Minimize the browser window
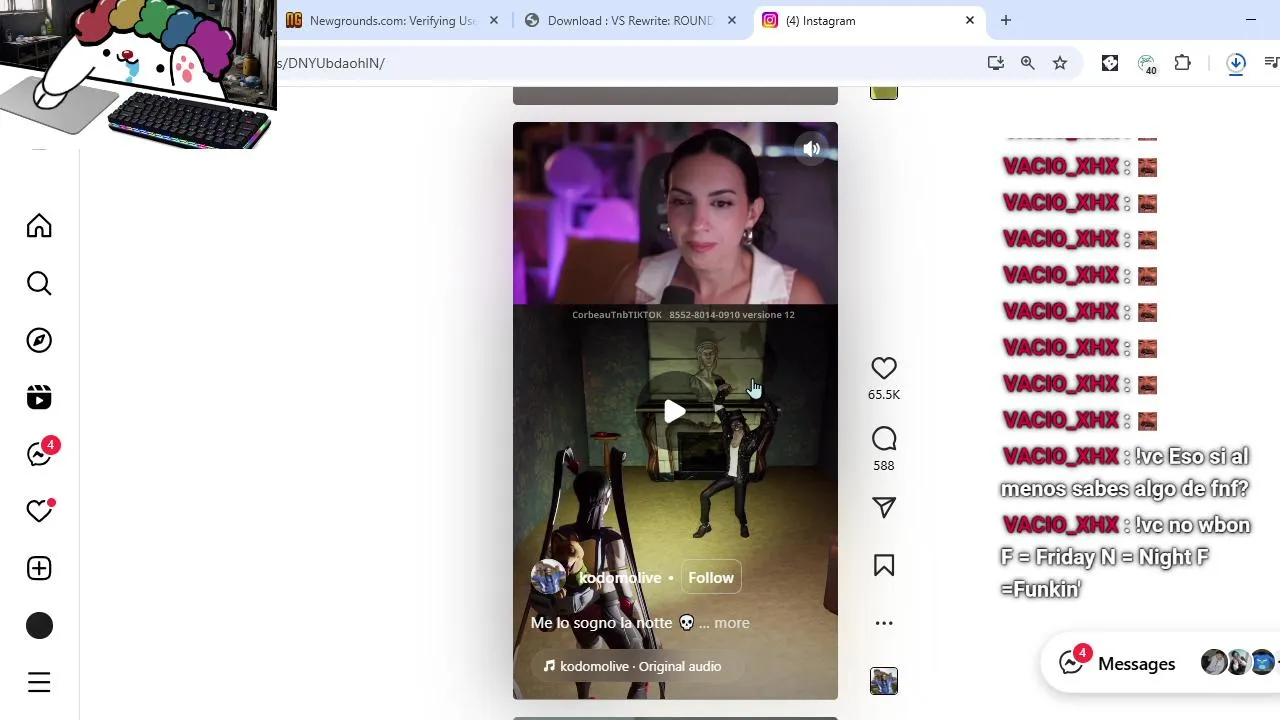Screen dimensions: 1280x720 click(1251, 20)
